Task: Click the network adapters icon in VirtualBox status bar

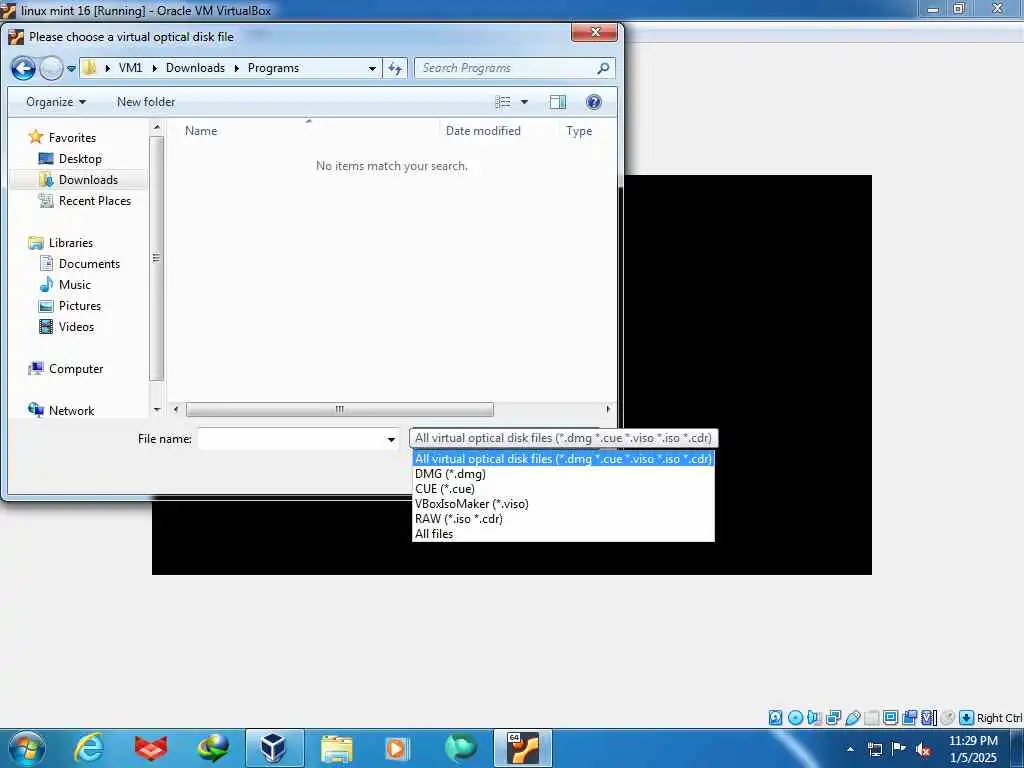Action: click(833, 718)
